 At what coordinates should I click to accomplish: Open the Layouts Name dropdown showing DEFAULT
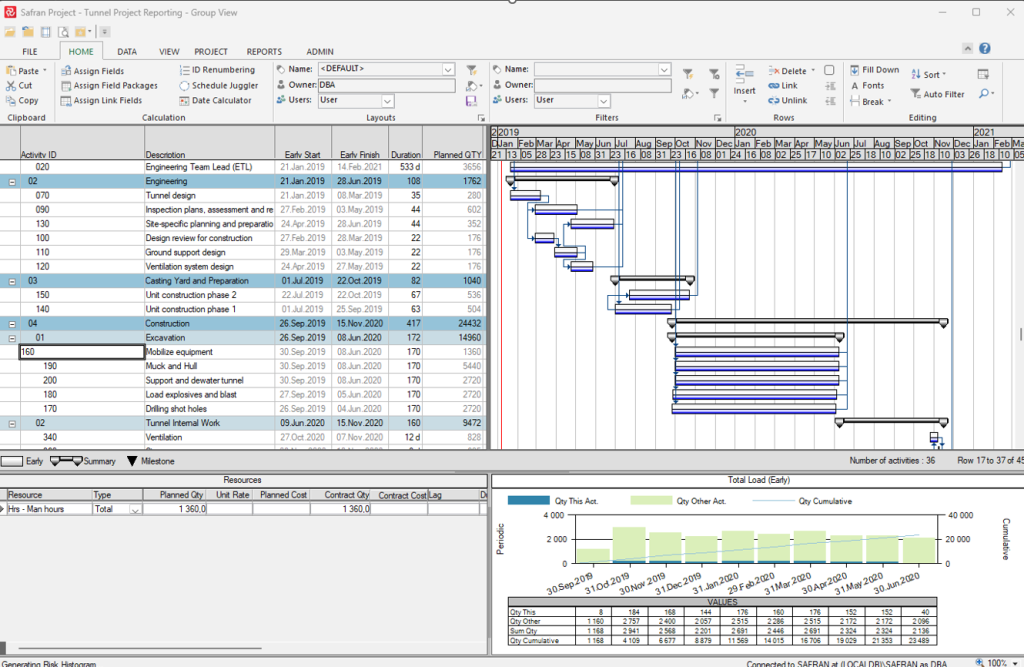click(448, 69)
